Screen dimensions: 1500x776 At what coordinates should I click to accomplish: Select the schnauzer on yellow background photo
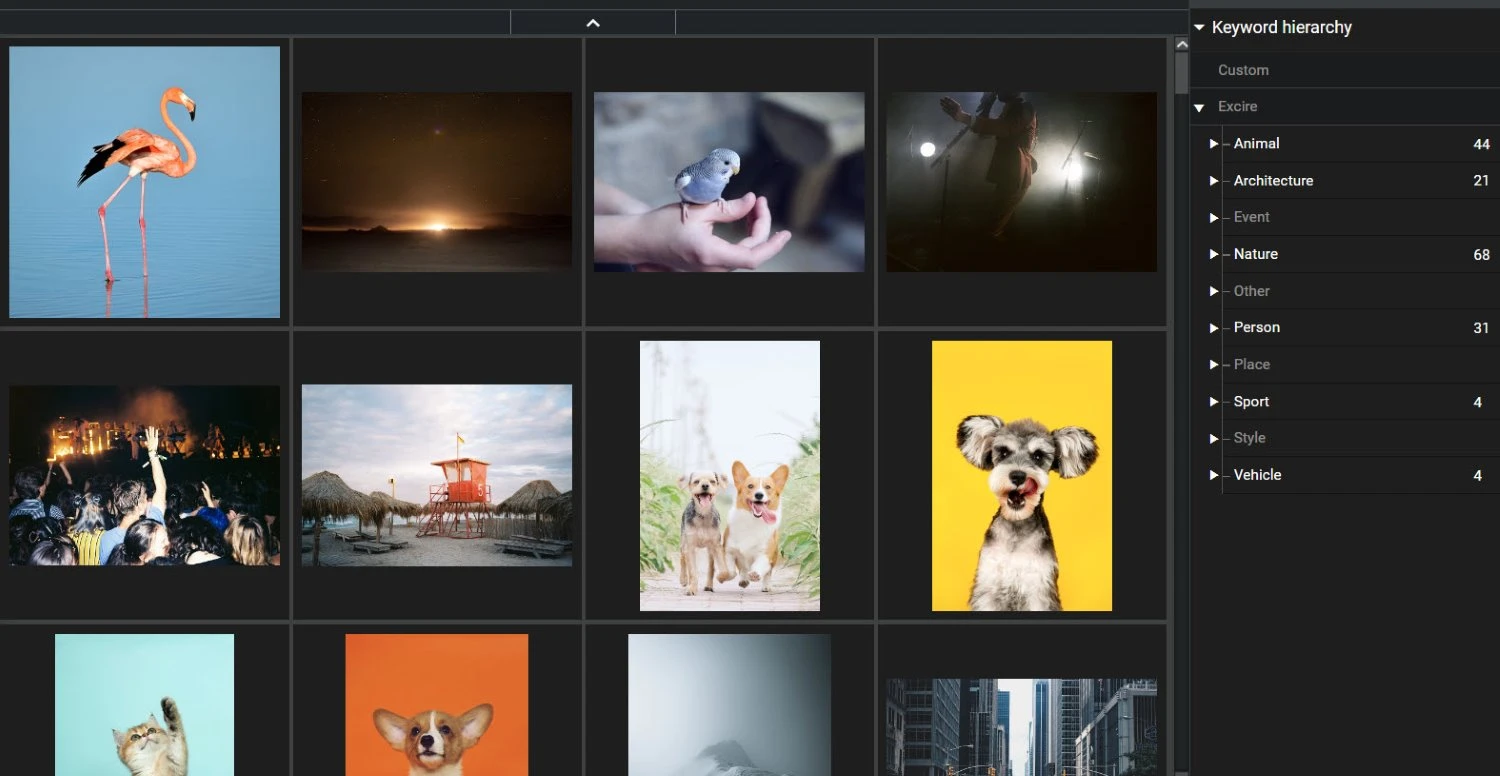click(1021, 475)
